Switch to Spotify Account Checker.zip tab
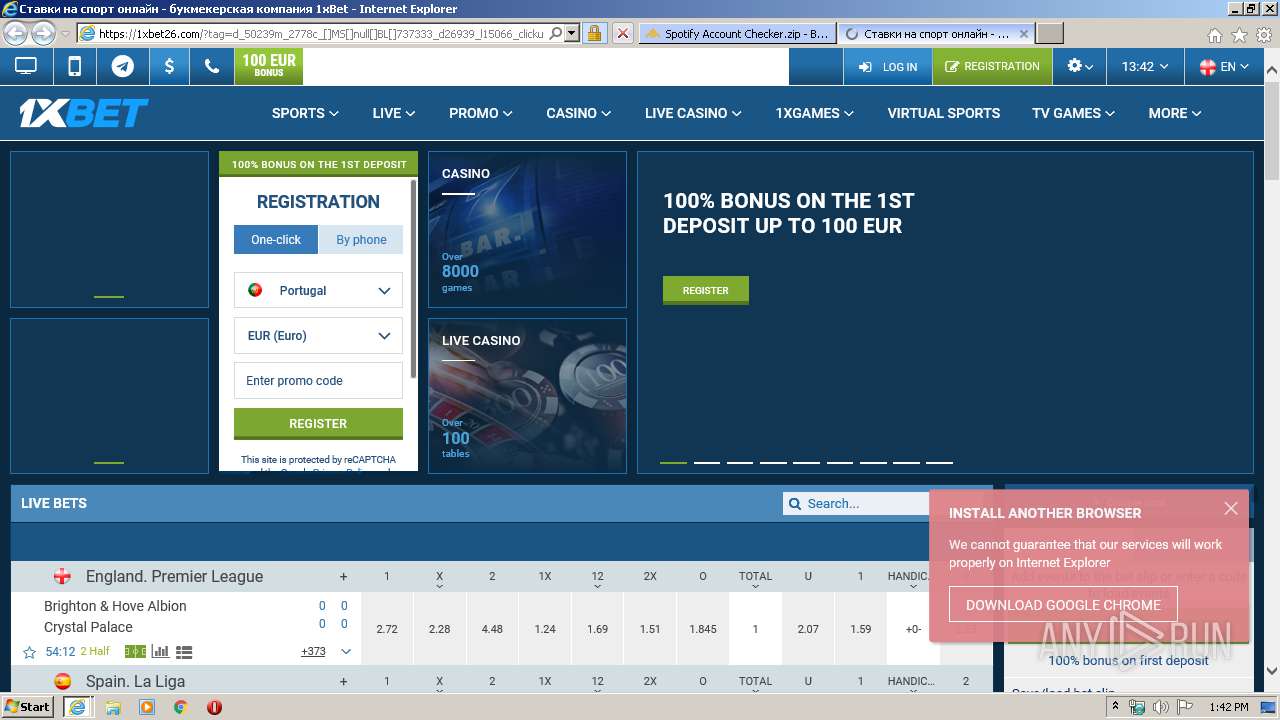This screenshot has height=720, width=1280. click(x=737, y=33)
